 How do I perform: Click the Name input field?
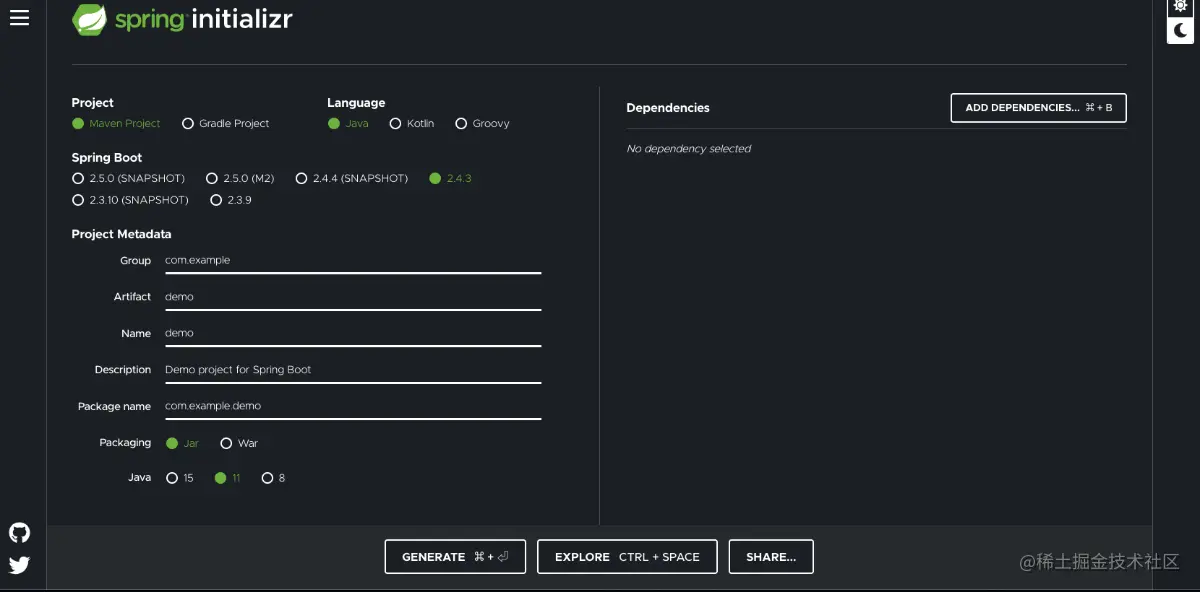(352, 333)
